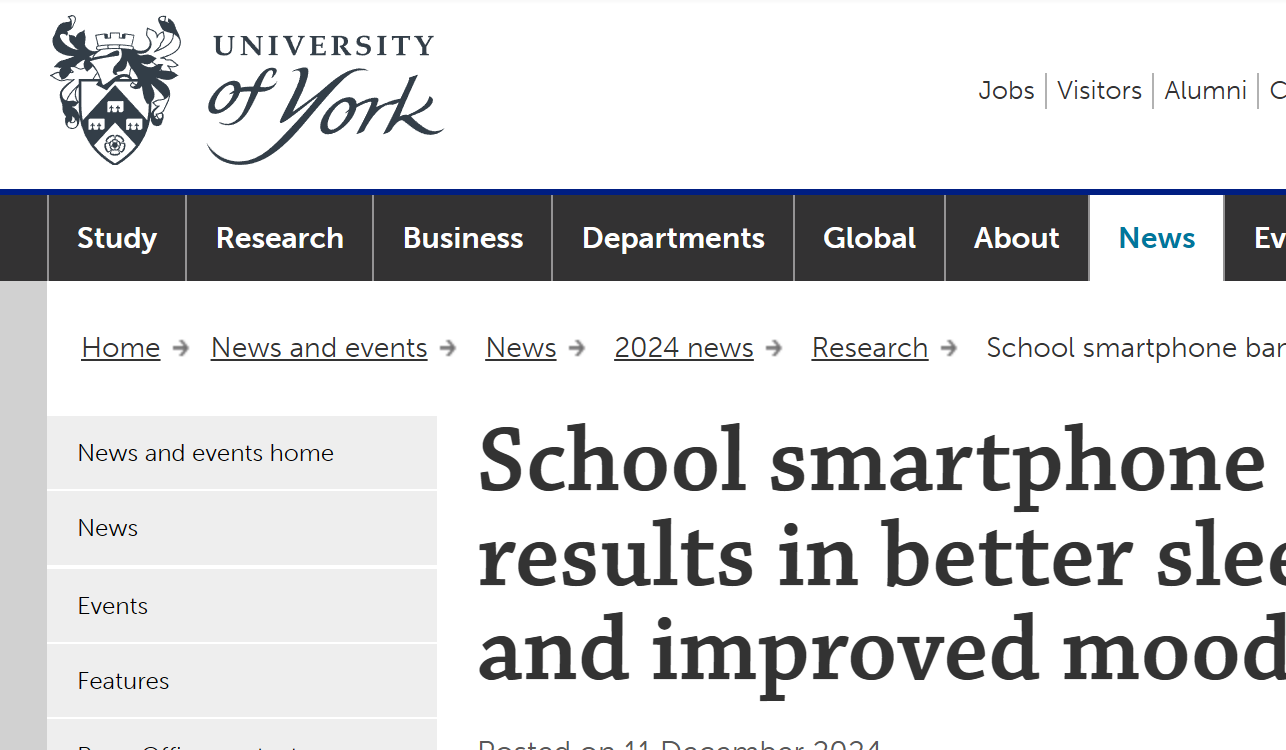This screenshot has height=750, width=1286.
Task: Go to the Alumni page
Action: coord(1205,90)
